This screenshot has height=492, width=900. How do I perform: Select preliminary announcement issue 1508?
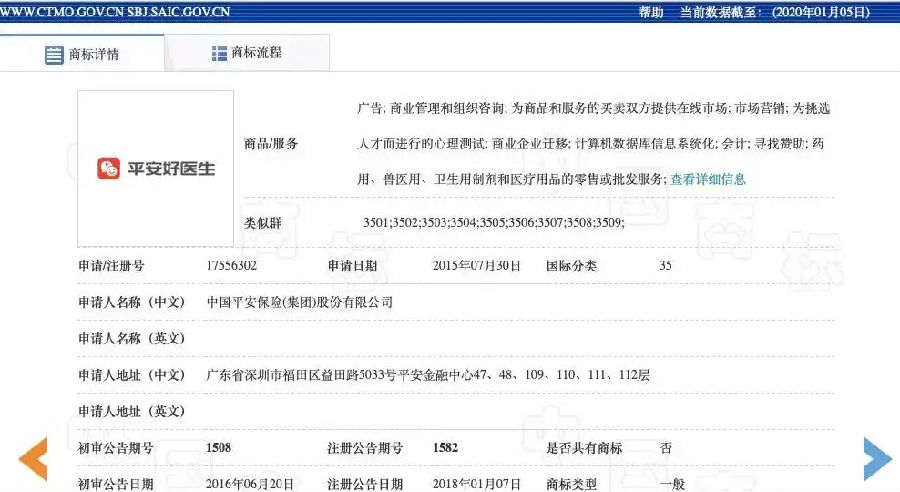click(x=218, y=448)
